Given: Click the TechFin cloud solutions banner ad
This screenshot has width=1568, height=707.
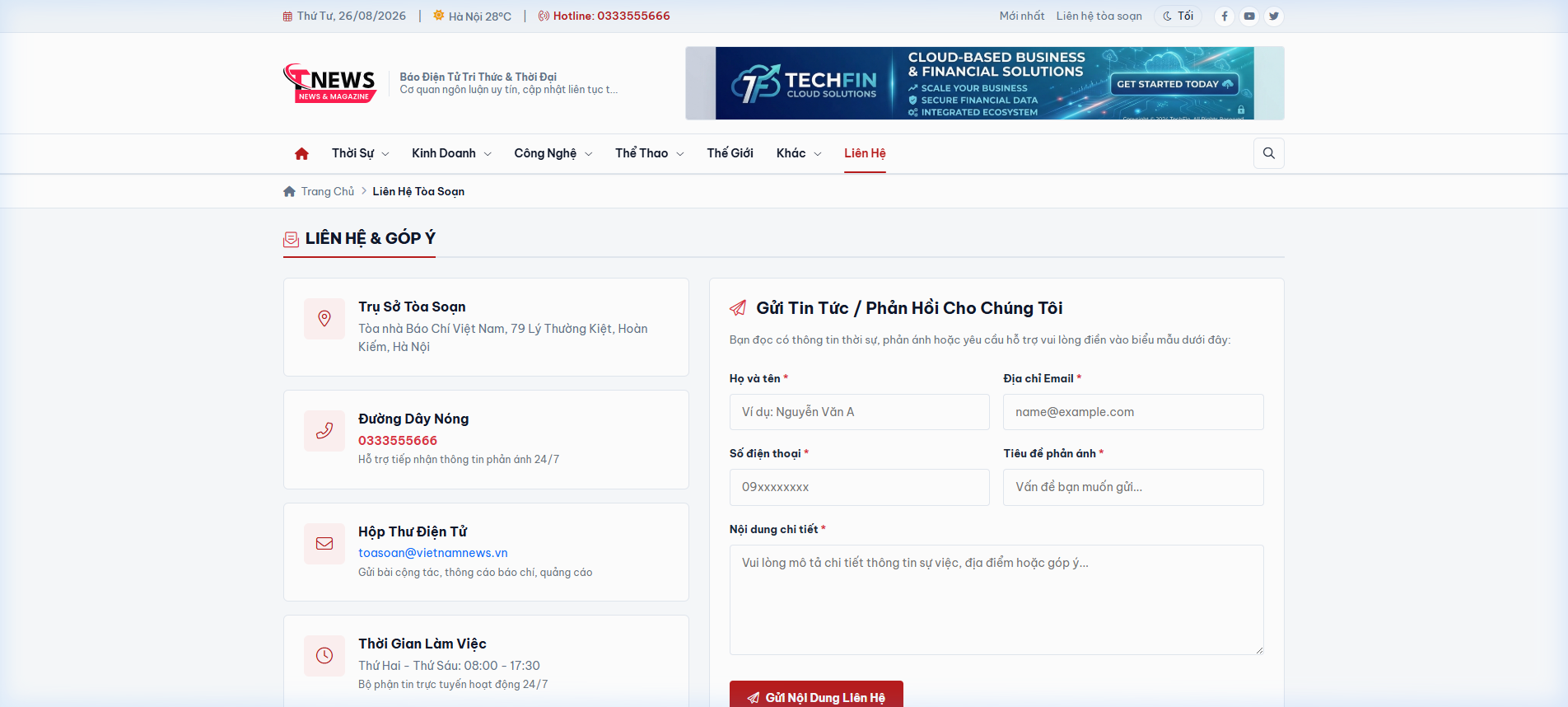Looking at the screenshot, I should 985,83.
